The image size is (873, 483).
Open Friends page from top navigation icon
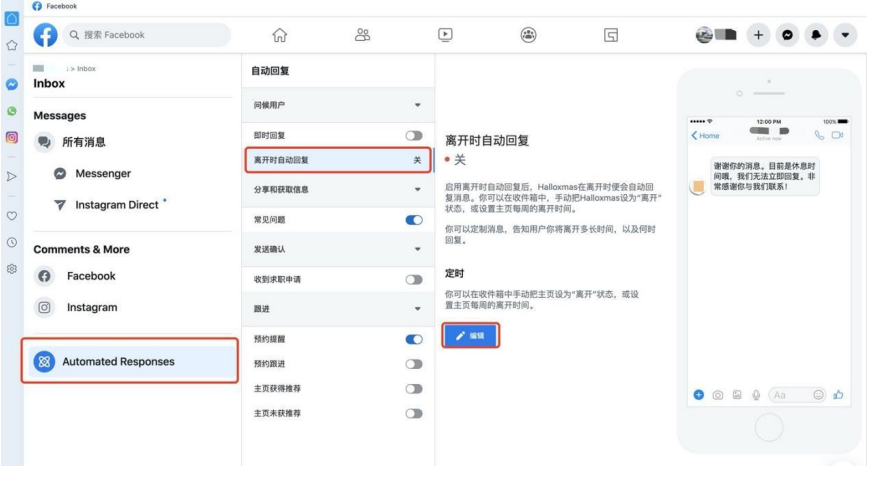tap(362, 35)
